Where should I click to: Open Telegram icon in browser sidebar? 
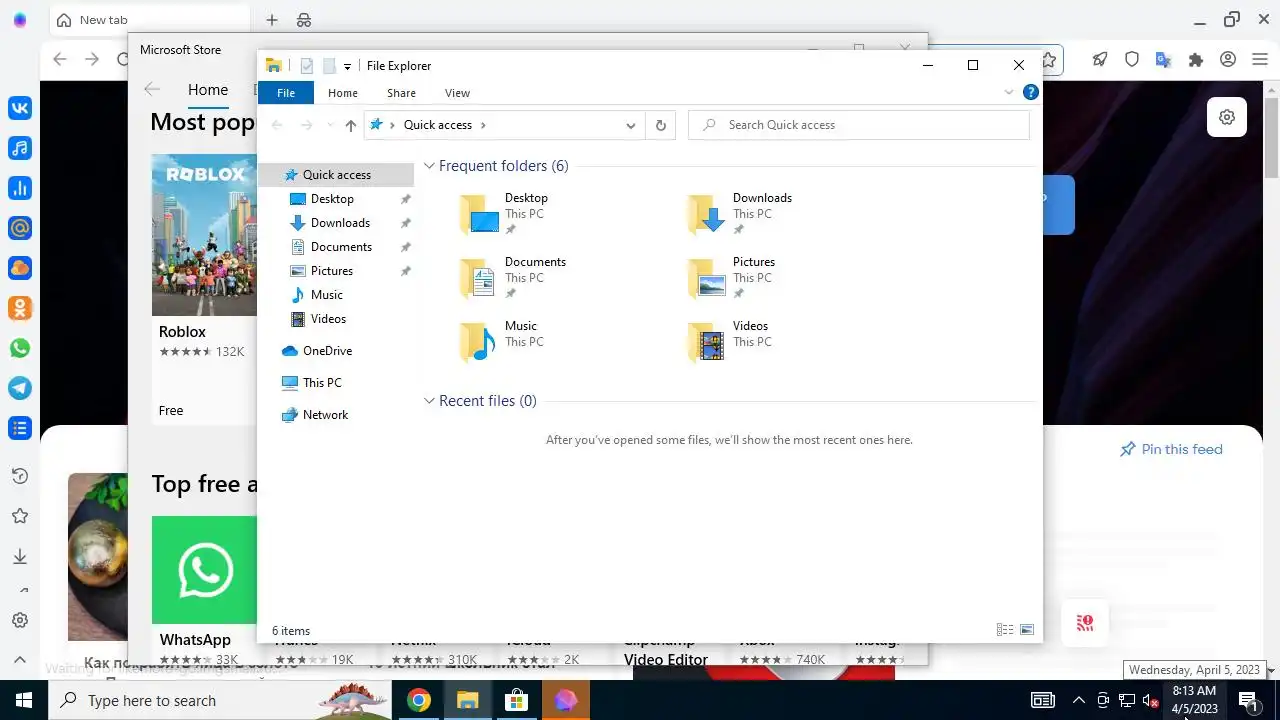coord(20,388)
